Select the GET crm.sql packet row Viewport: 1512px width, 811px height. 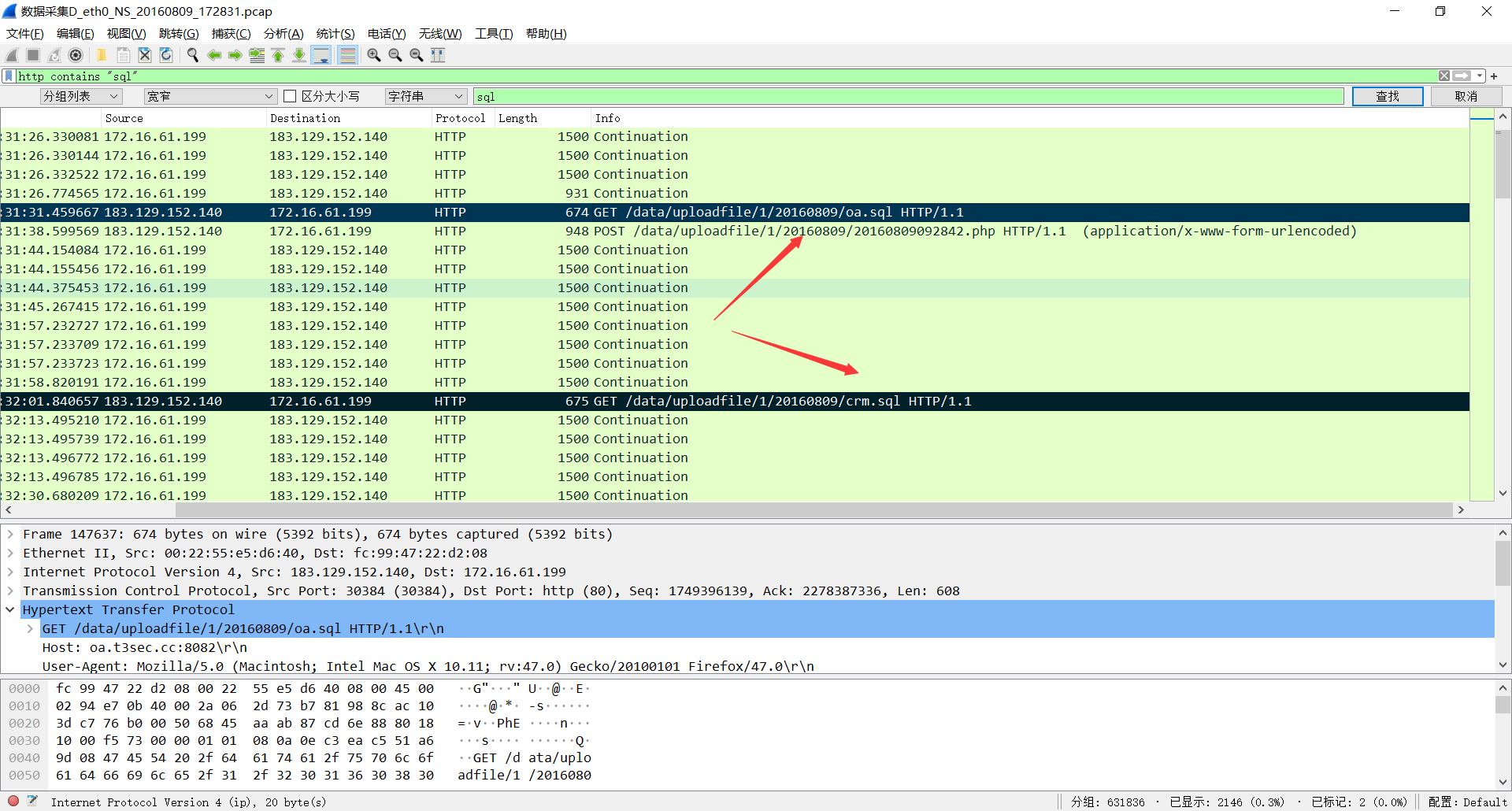(x=735, y=402)
